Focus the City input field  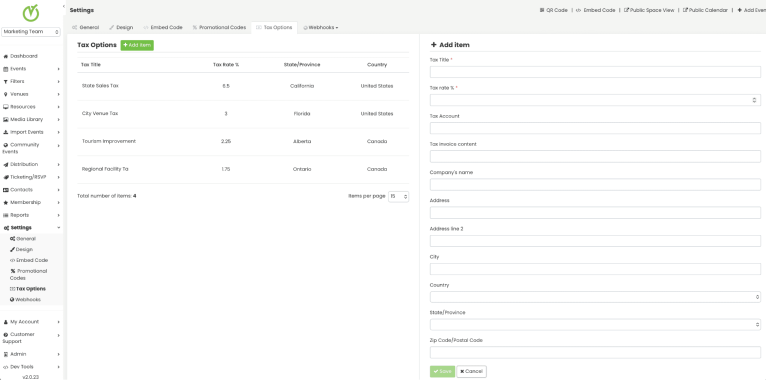point(595,269)
